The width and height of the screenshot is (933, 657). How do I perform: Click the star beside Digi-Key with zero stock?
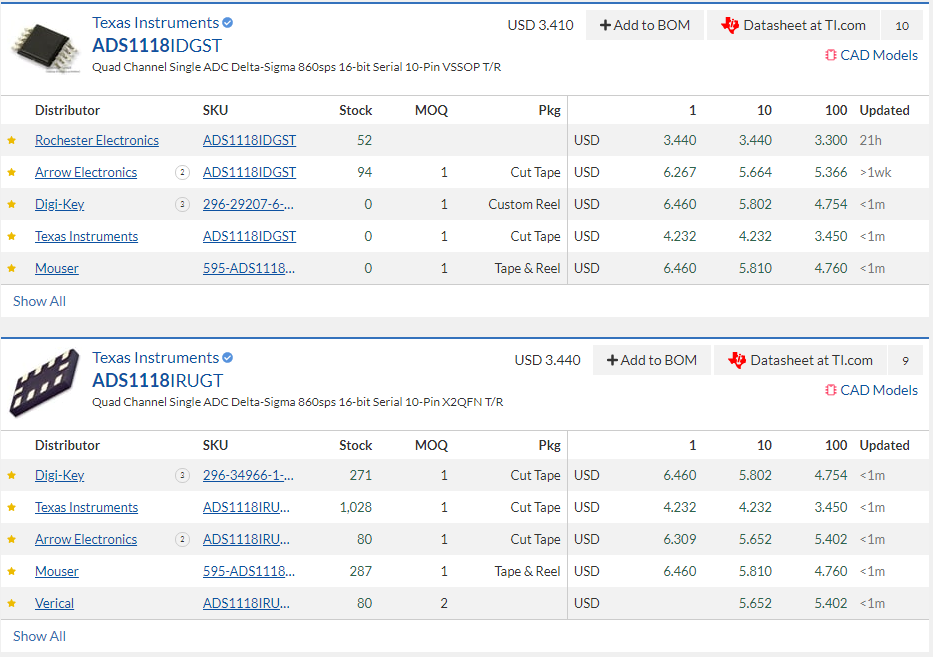11,205
